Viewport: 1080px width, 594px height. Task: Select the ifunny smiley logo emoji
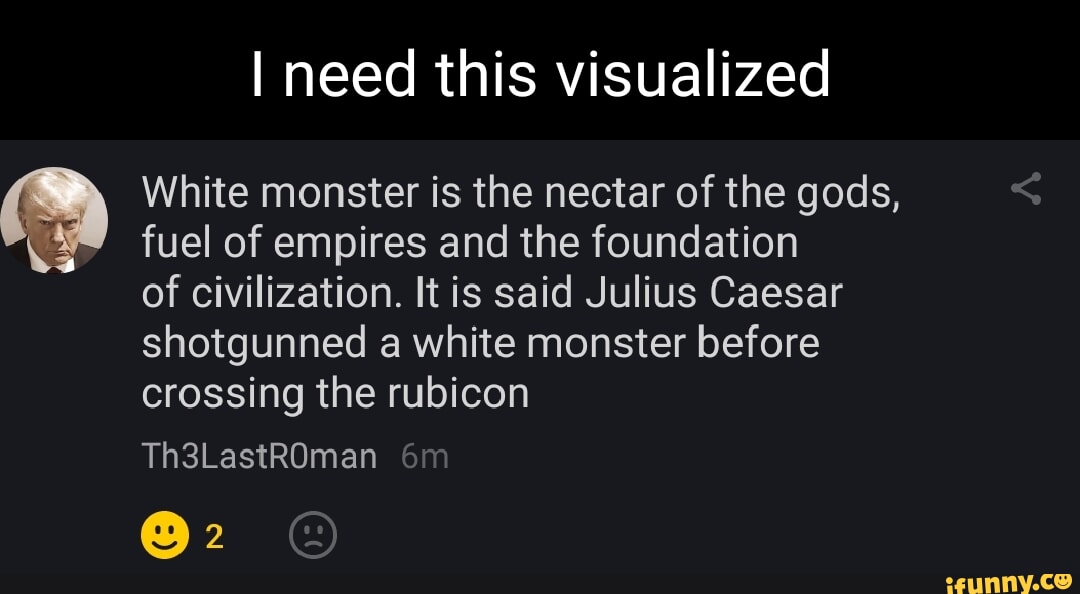click(x=1065, y=580)
